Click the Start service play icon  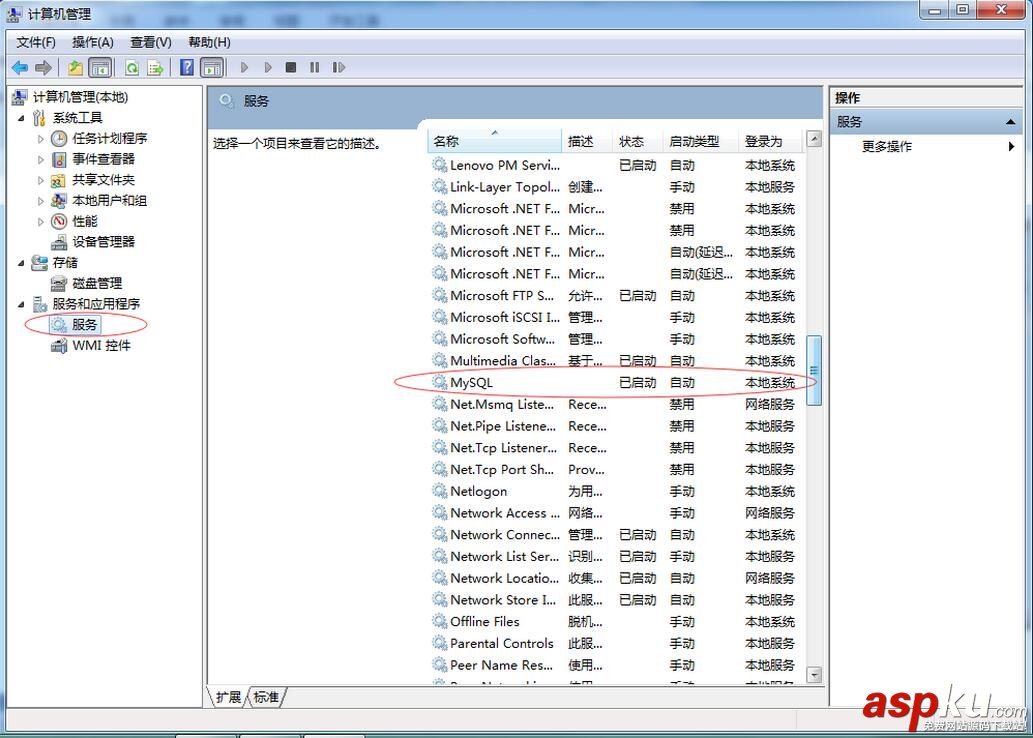244,67
